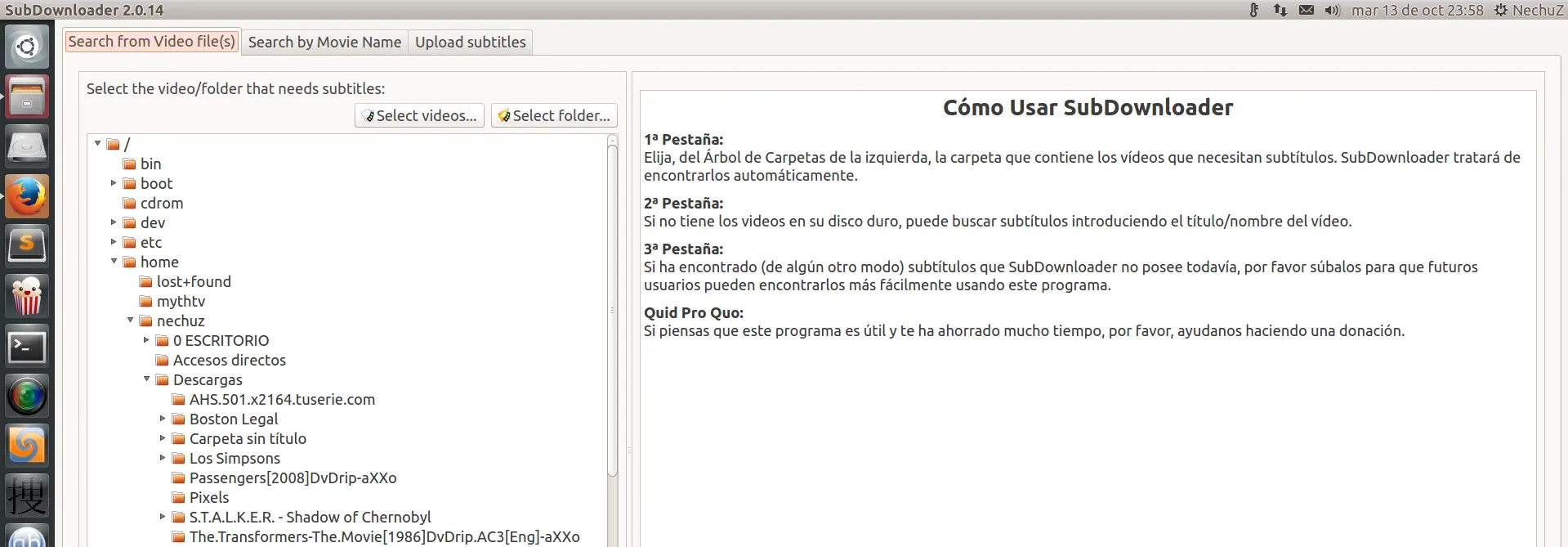Expand the Boston Legal folder

tap(163, 419)
